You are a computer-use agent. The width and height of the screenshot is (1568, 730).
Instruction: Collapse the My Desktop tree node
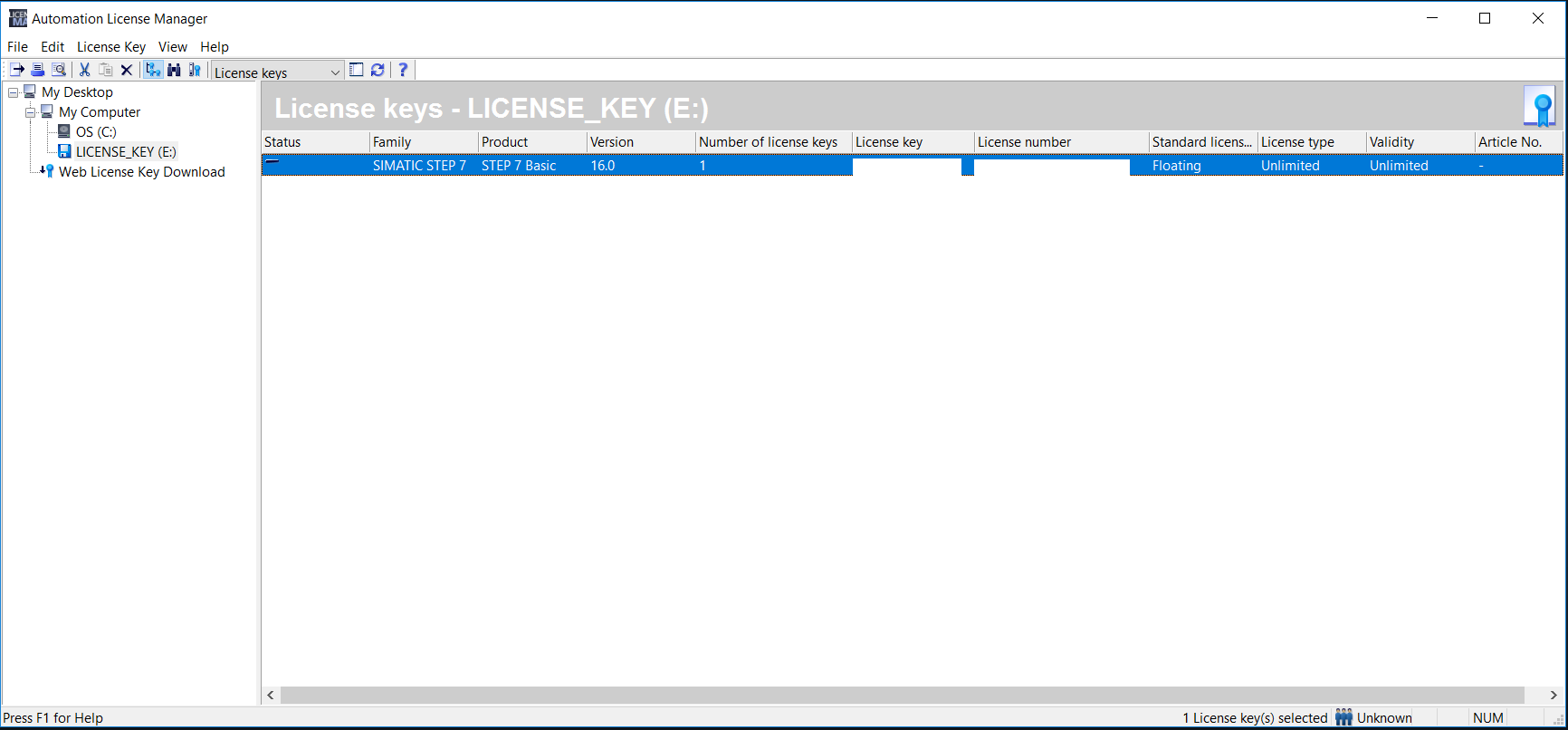(13, 92)
